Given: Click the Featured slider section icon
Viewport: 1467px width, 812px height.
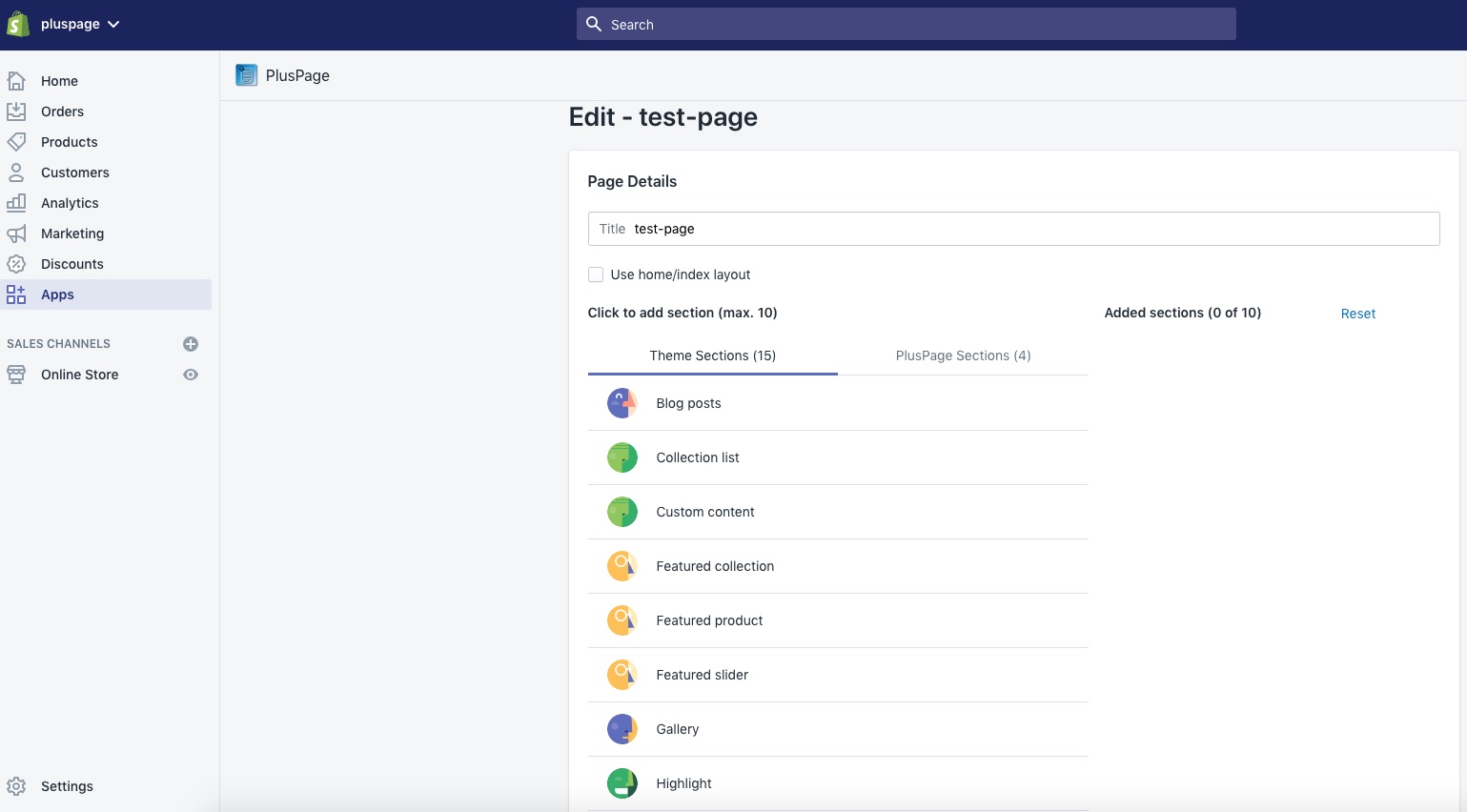Looking at the screenshot, I should pos(621,674).
